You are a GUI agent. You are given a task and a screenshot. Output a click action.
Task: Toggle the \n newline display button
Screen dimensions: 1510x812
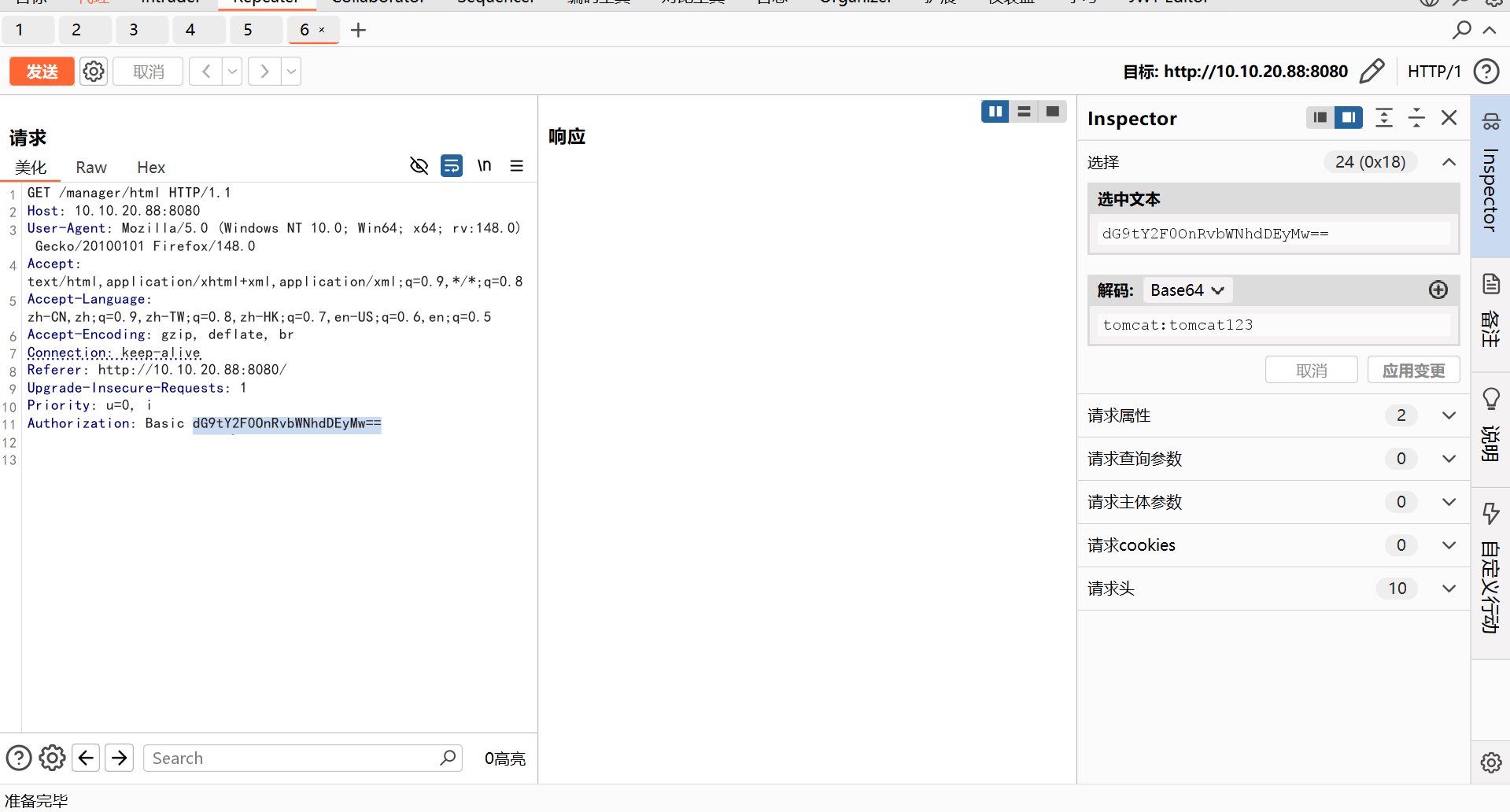[x=484, y=166]
